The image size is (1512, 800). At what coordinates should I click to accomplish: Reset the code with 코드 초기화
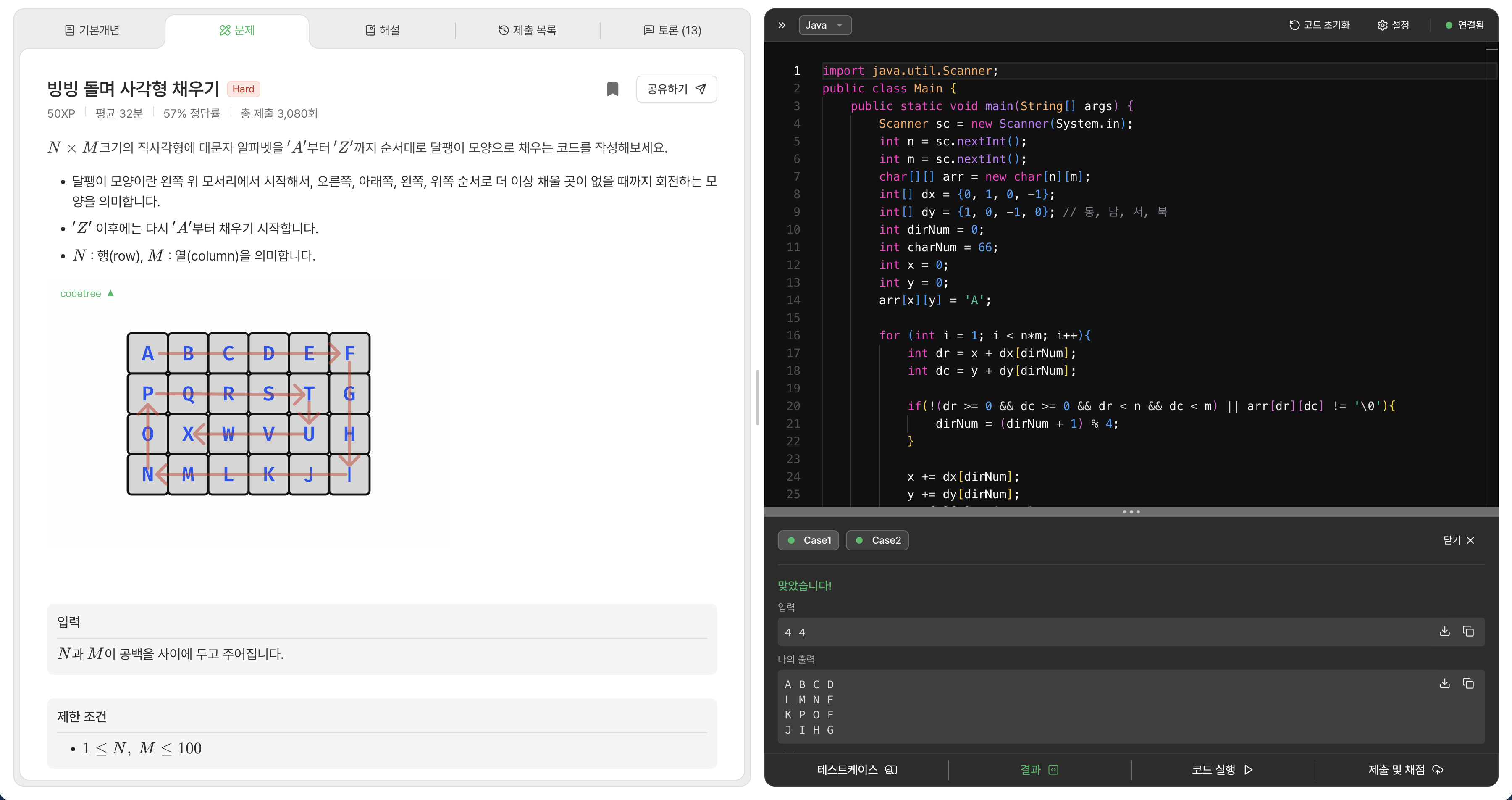(x=1320, y=25)
